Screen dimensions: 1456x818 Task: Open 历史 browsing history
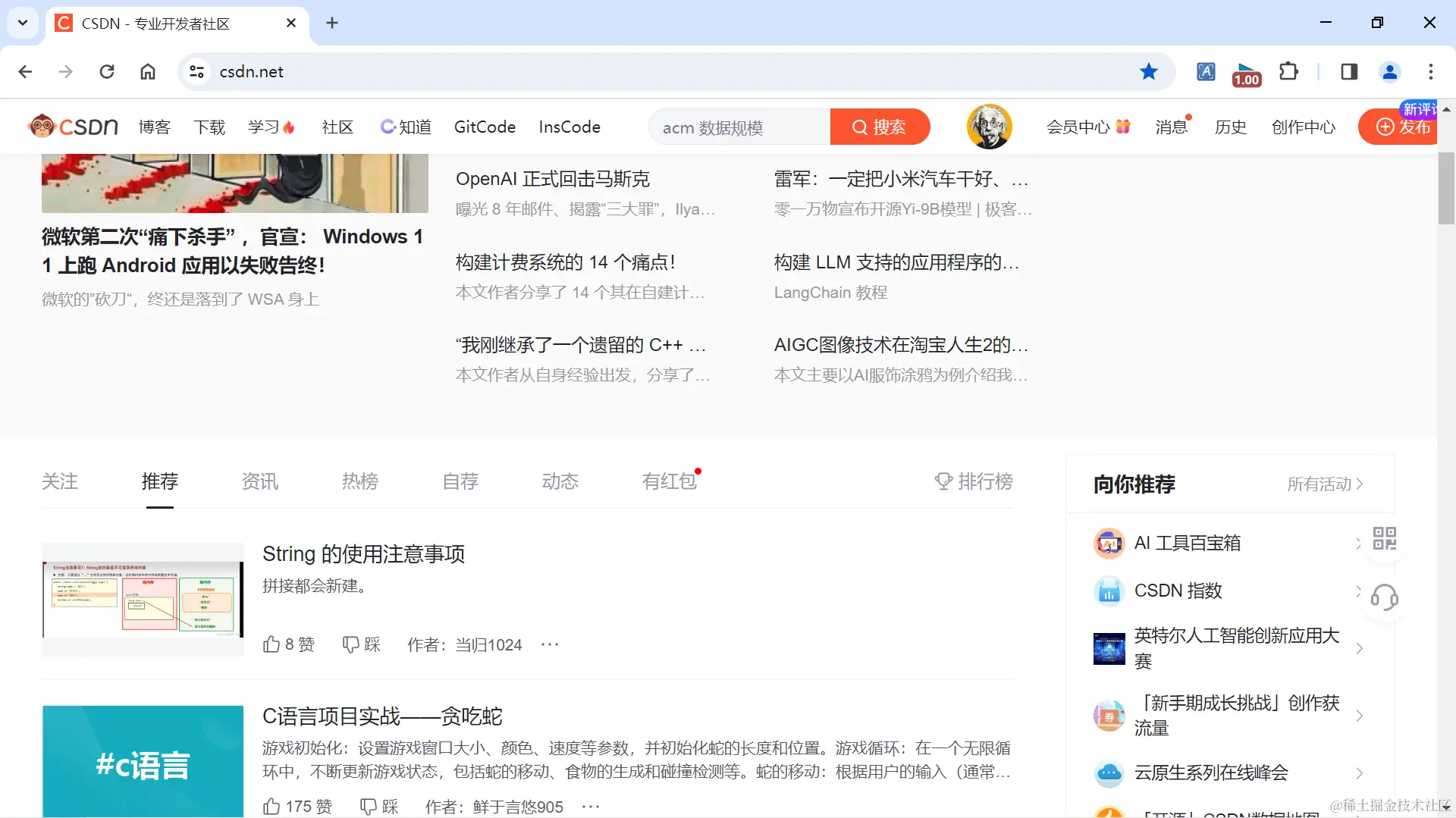pos(1231,127)
